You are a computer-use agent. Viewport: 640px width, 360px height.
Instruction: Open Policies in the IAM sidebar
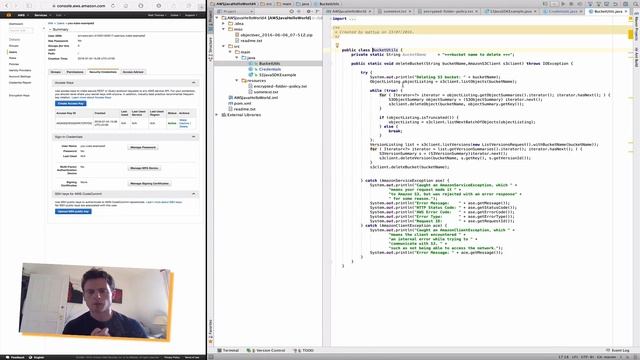[14, 64]
